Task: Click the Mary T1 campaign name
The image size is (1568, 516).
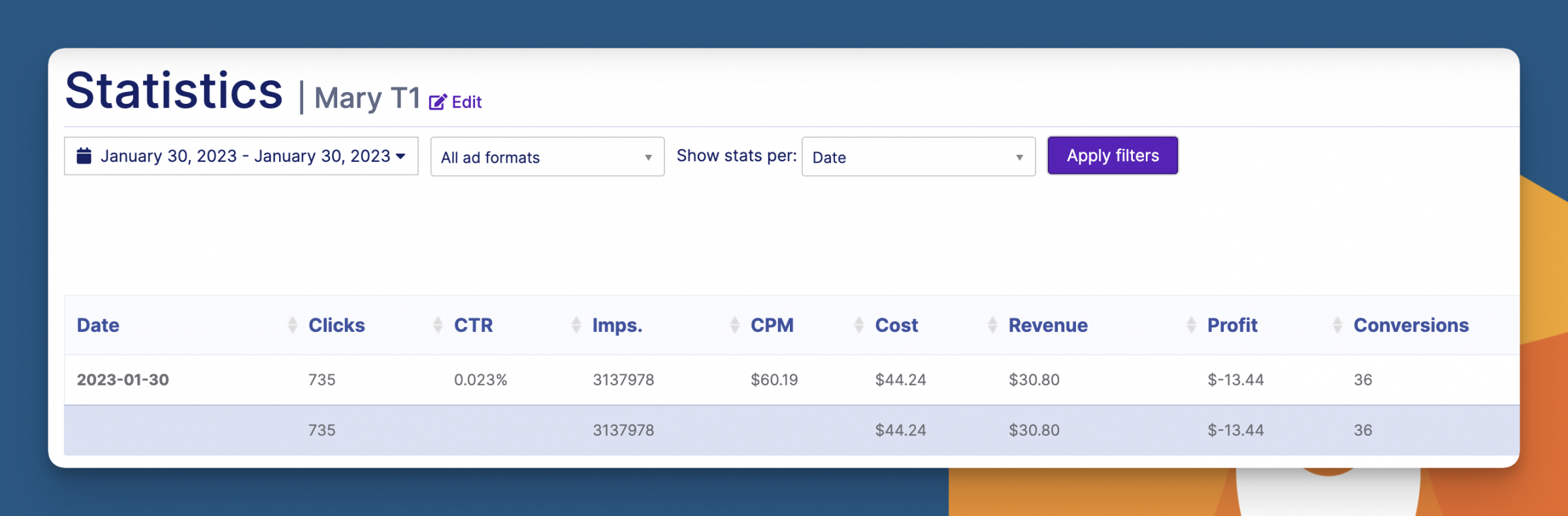Action: point(367,98)
